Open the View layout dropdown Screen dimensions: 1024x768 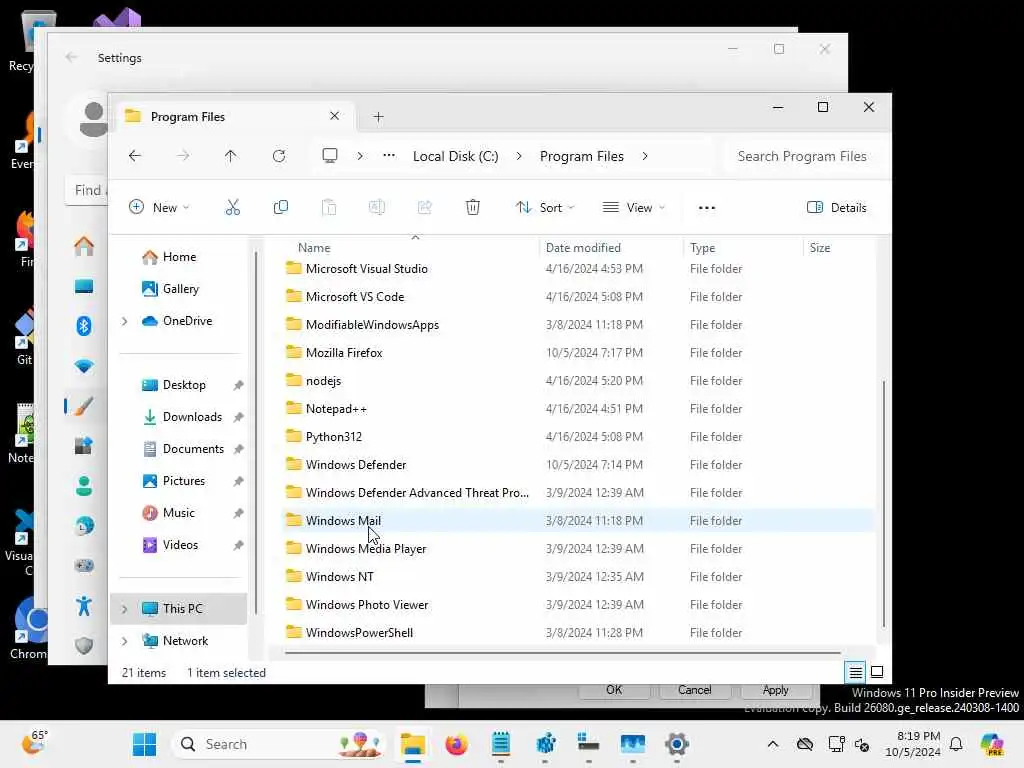(x=633, y=208)
